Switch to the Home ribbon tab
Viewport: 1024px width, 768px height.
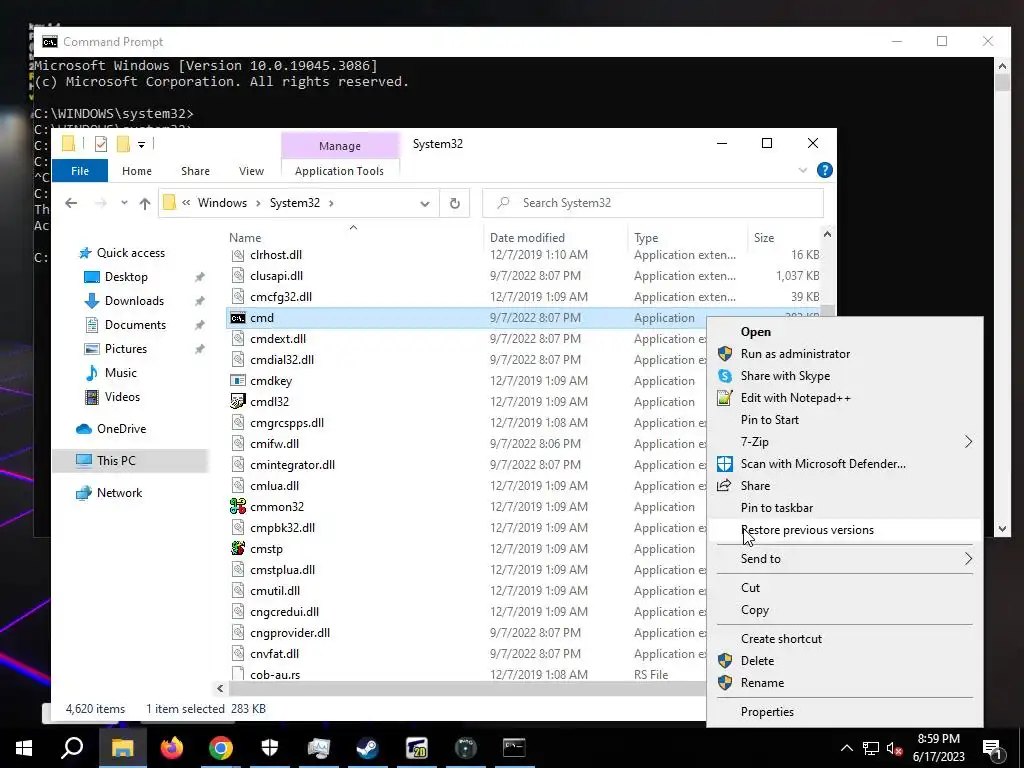pos(136,171)
